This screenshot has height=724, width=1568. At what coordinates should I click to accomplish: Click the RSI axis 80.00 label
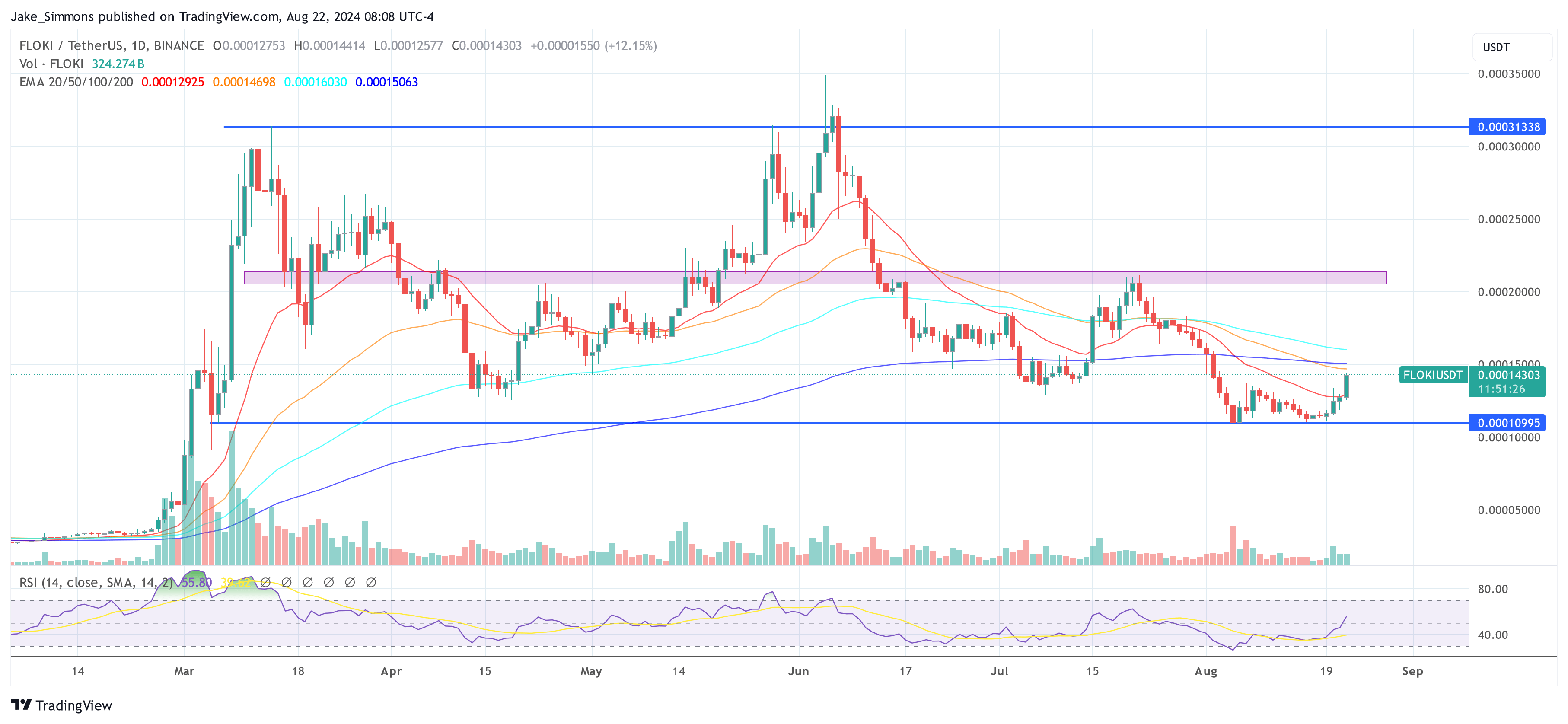click(x=1492, y=589)
